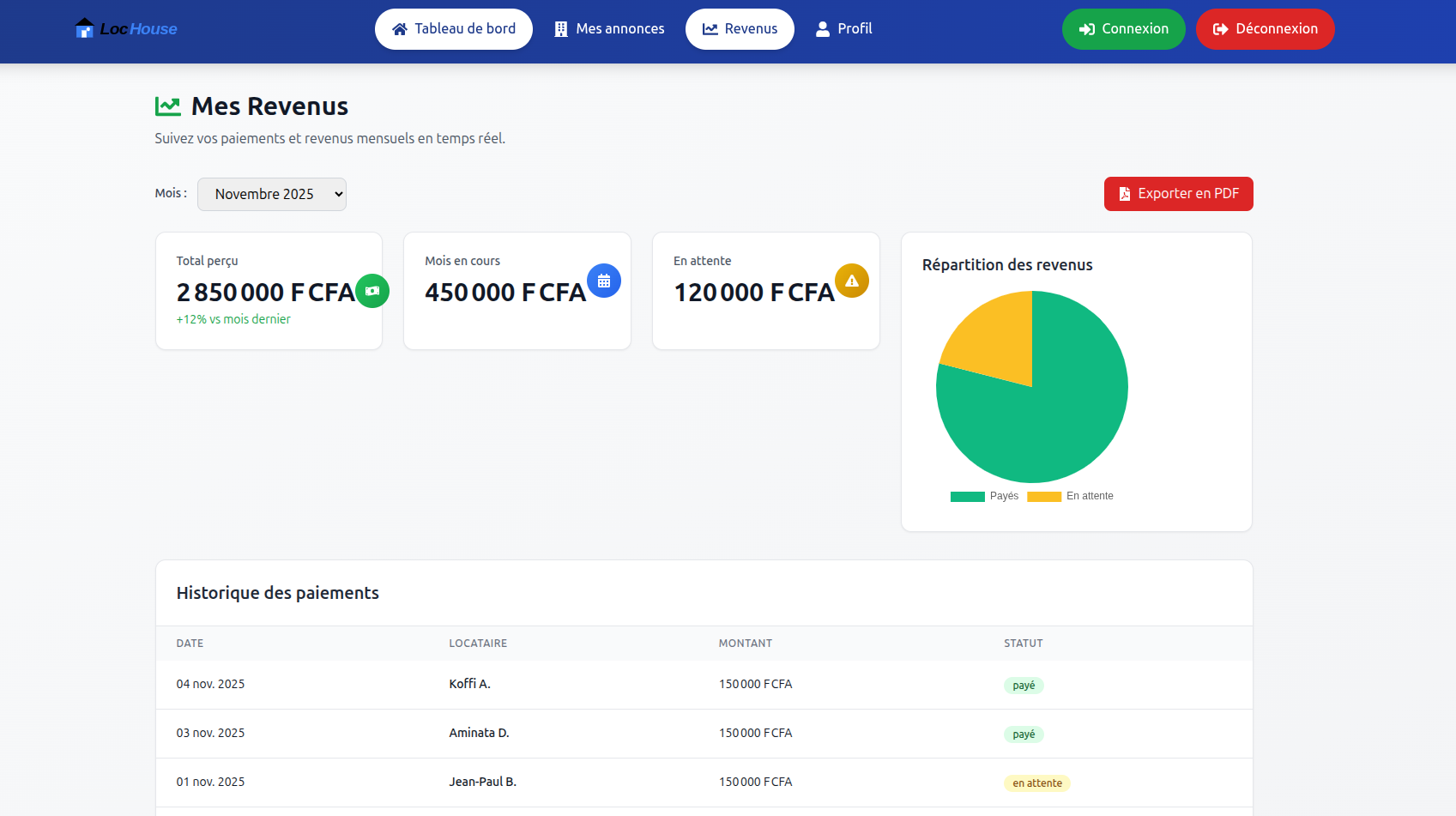
Task: Click the green money icon on Total perçu
Action: click(x=372, y=291)
